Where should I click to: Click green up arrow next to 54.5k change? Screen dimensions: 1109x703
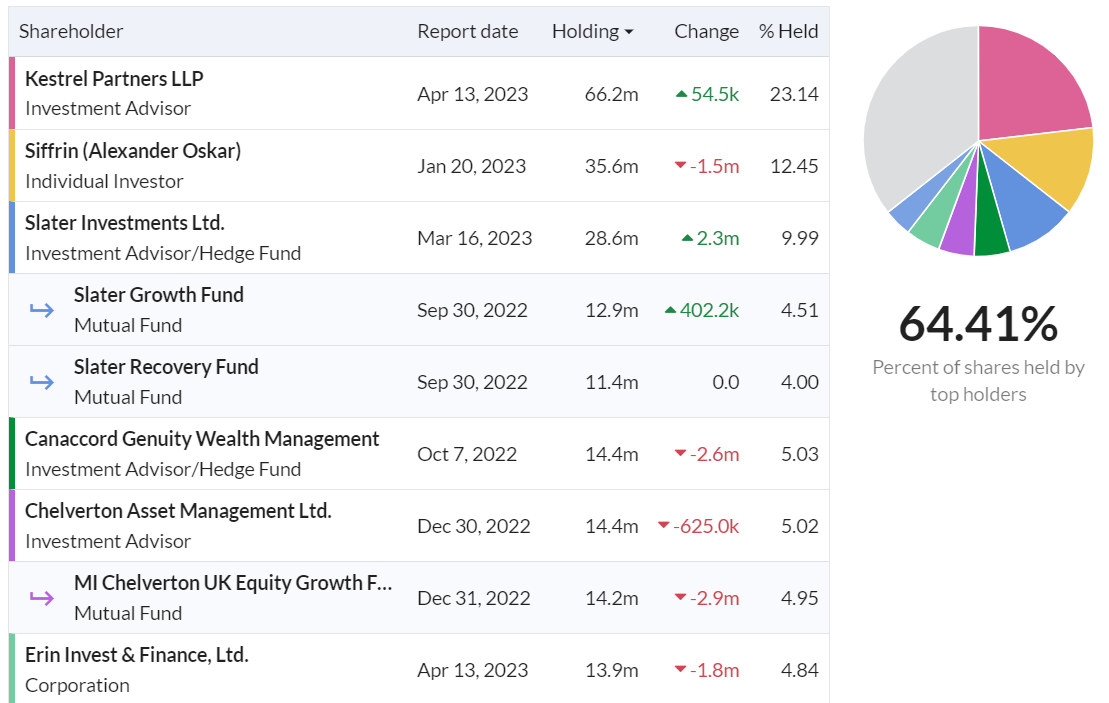(x=681, y=93)
